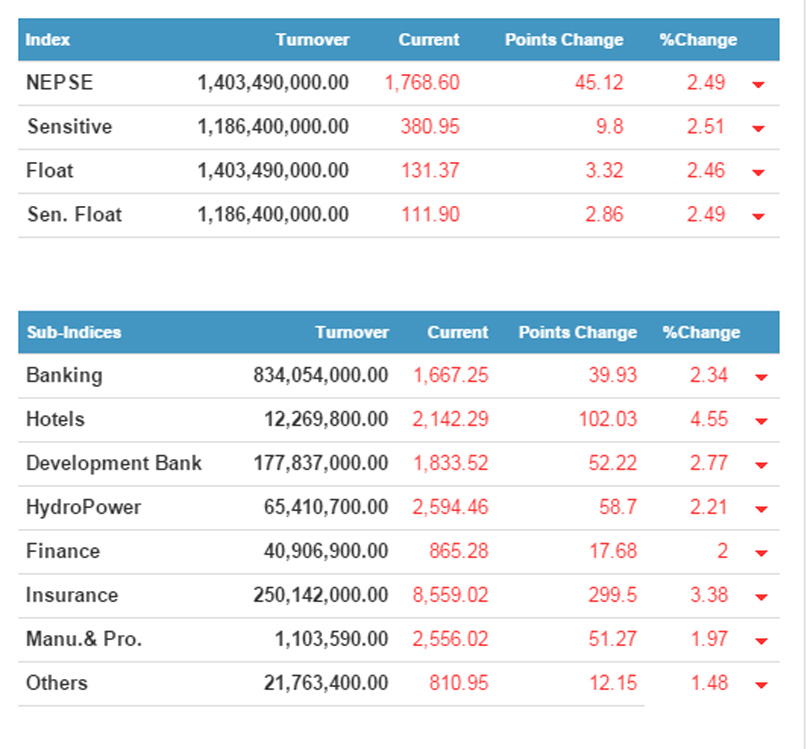Select the Sensitive index name

pos(69,127)
